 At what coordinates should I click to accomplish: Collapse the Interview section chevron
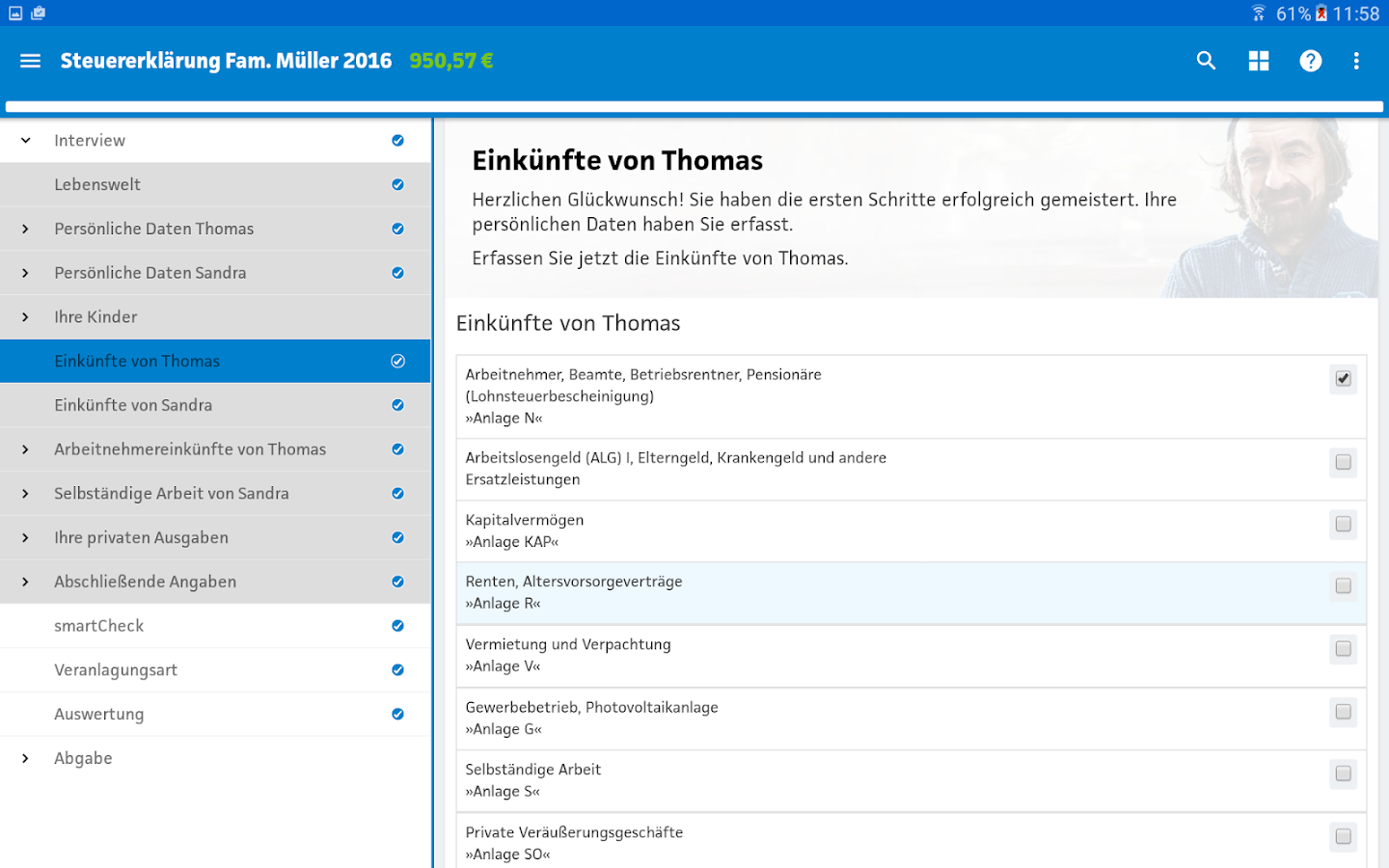pos(26,141)
